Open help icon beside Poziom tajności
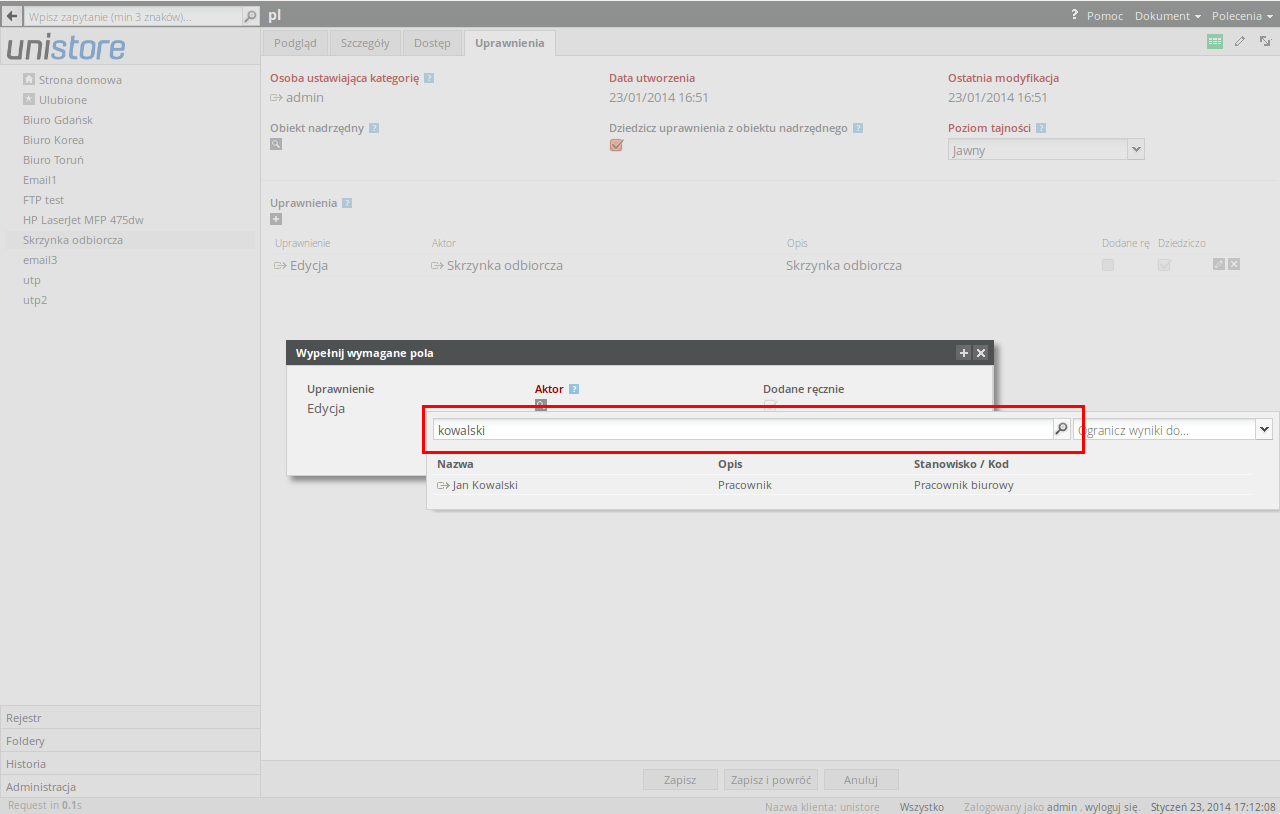This screenshot has height=814, width=1280. point(1041,128)
